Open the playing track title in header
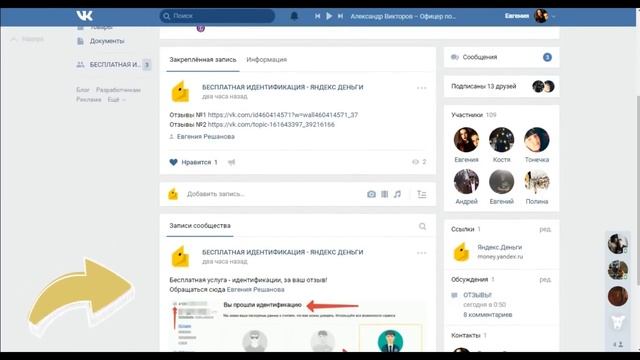Image resolution: width=640 pixels, height=360 pixels. (403, 16)
